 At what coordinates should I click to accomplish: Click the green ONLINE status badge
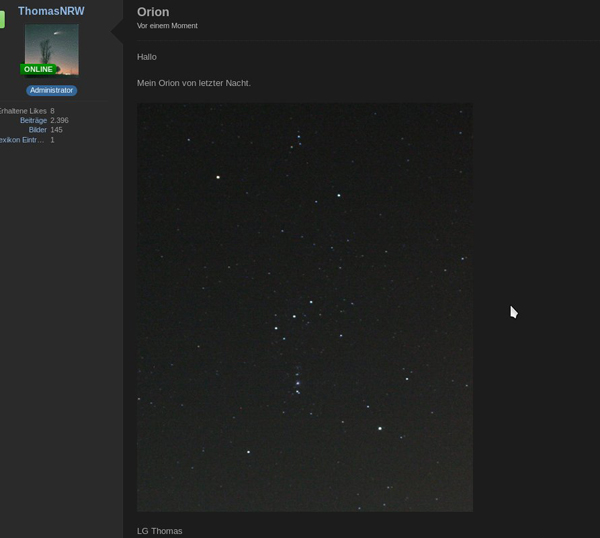coord(38,69)
